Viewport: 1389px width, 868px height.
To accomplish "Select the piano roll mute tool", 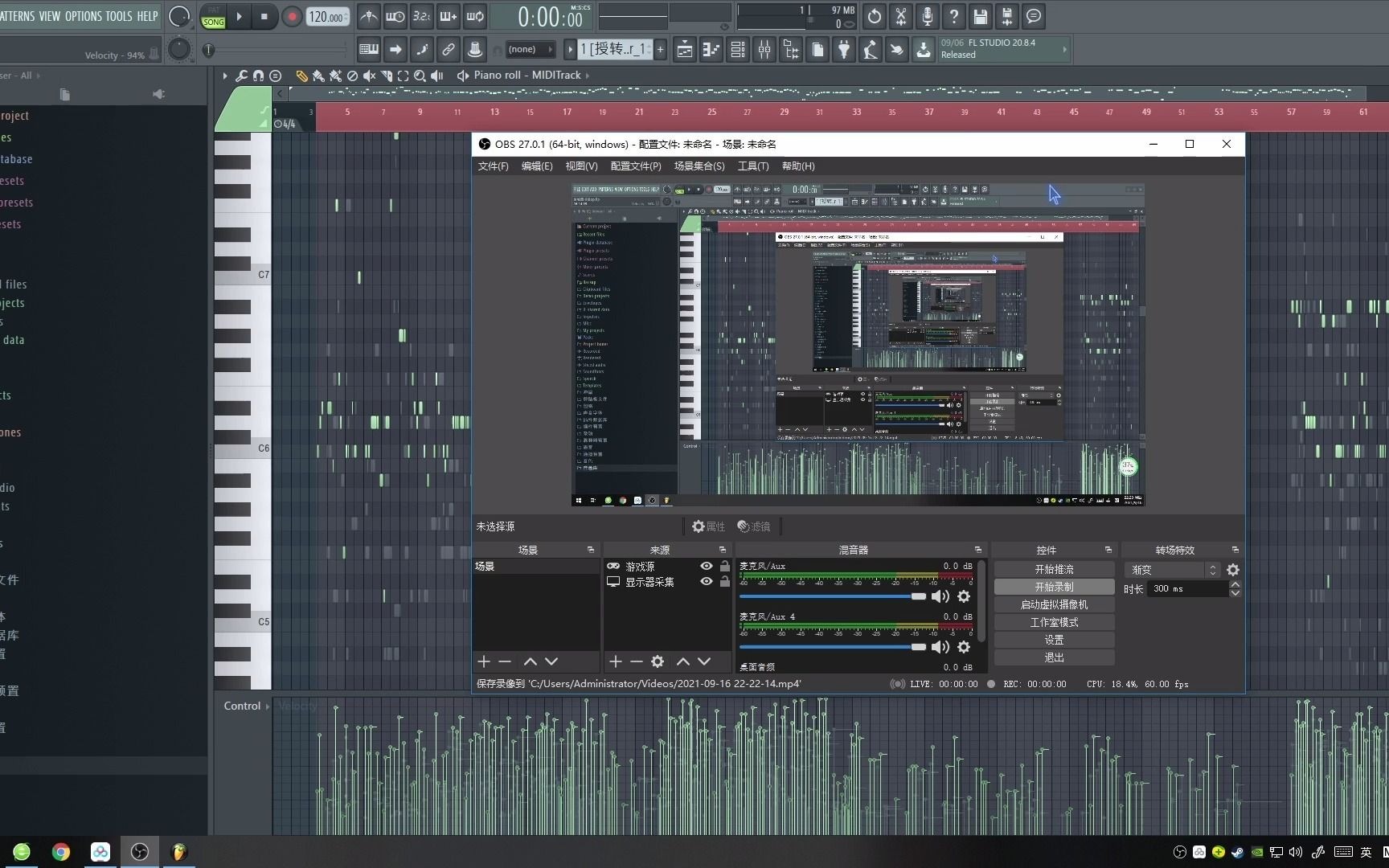I will click(369, 76).
